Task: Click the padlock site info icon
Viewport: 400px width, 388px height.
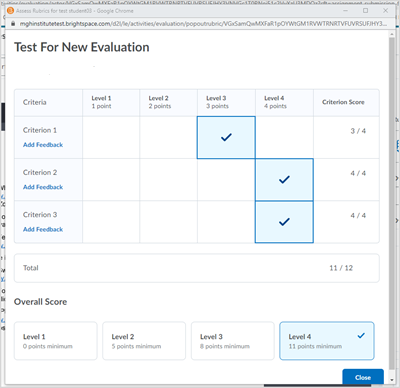Action: 13,24
